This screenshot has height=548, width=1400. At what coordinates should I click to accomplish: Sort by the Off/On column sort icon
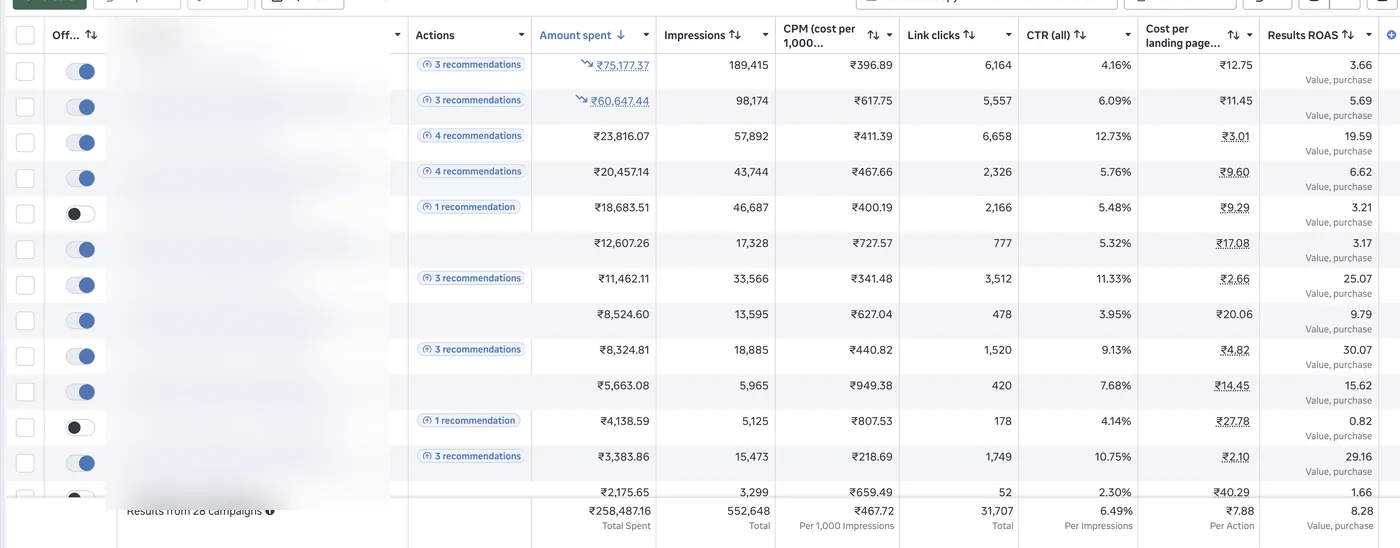click(x=91, y=35)
